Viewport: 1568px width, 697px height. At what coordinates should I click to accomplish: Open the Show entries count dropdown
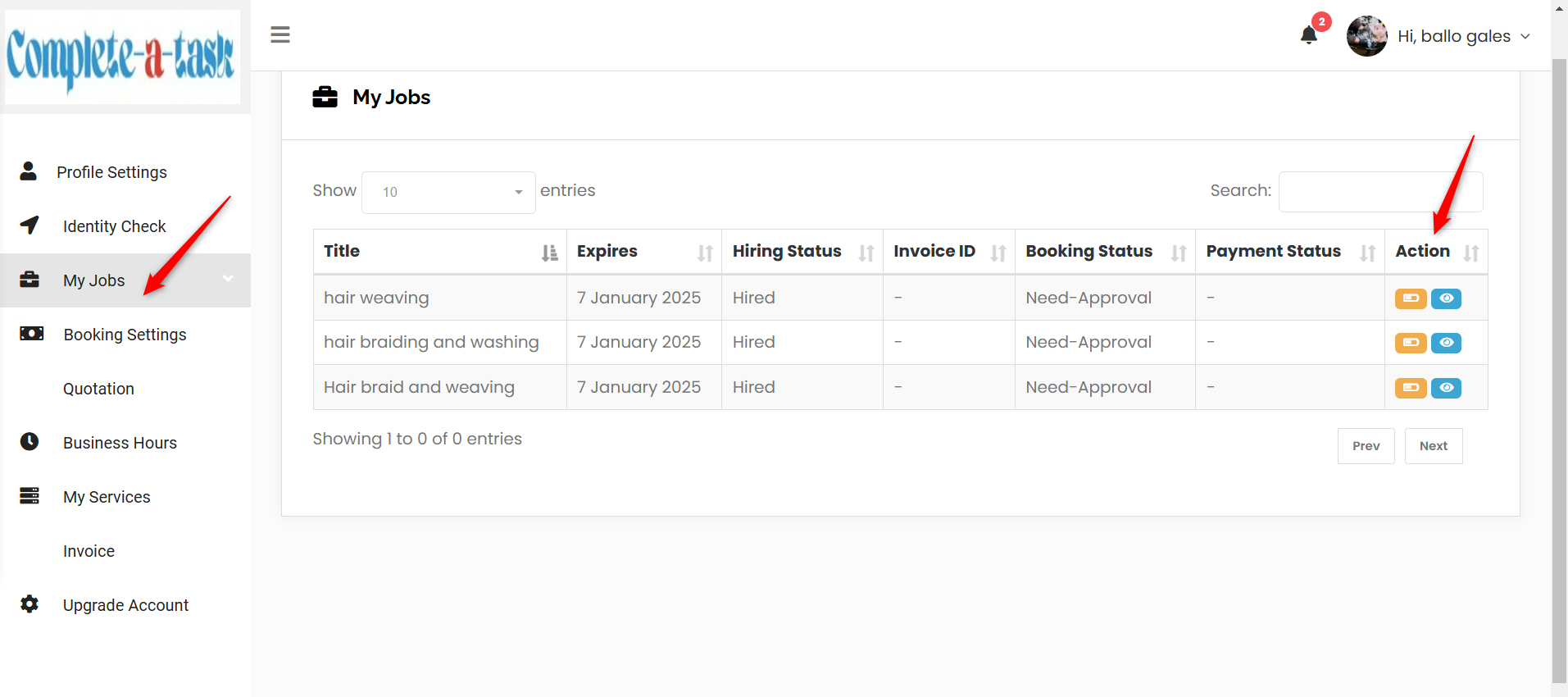448,192
